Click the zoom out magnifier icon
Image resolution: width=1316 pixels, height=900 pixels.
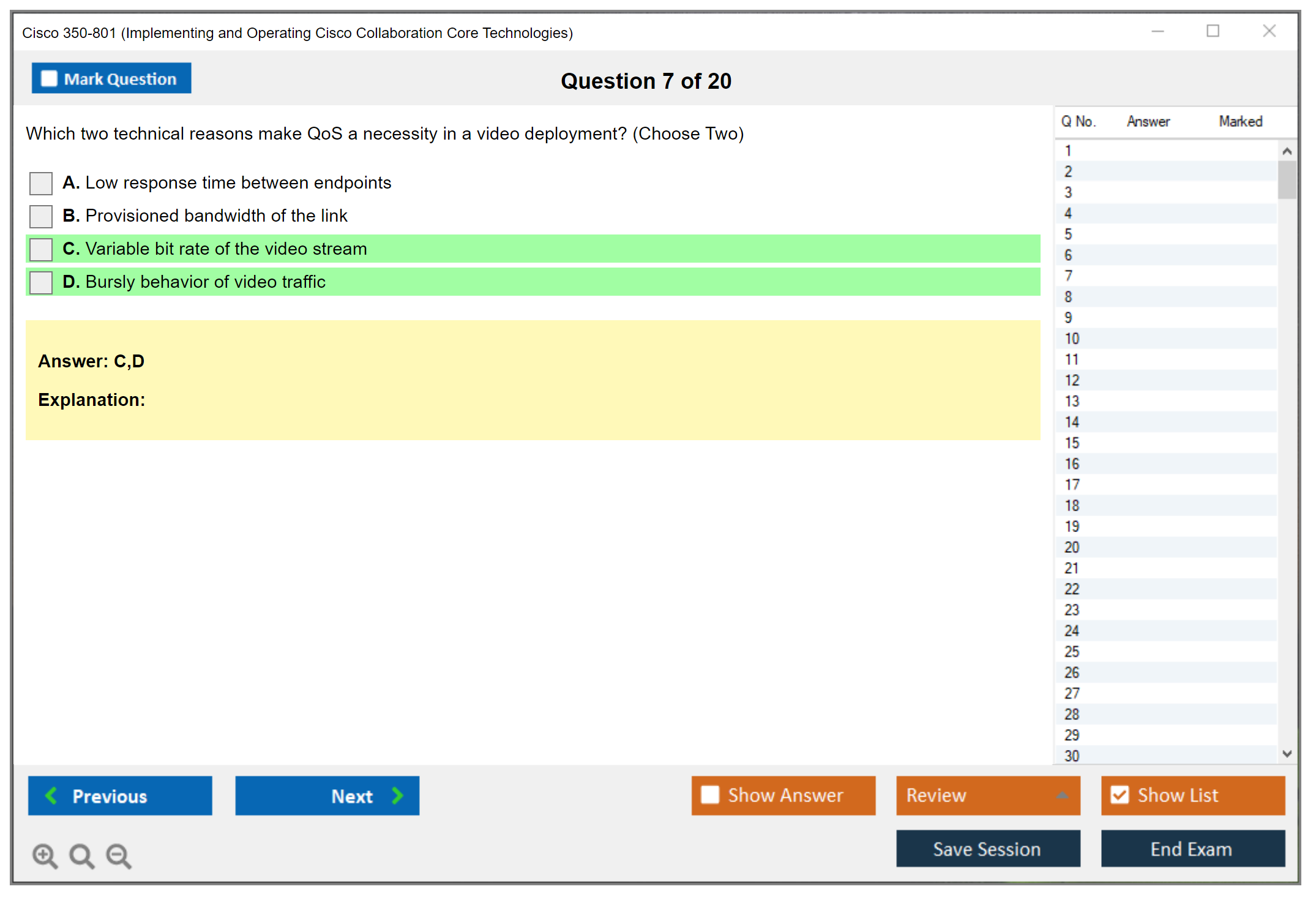tap(118, 855)
